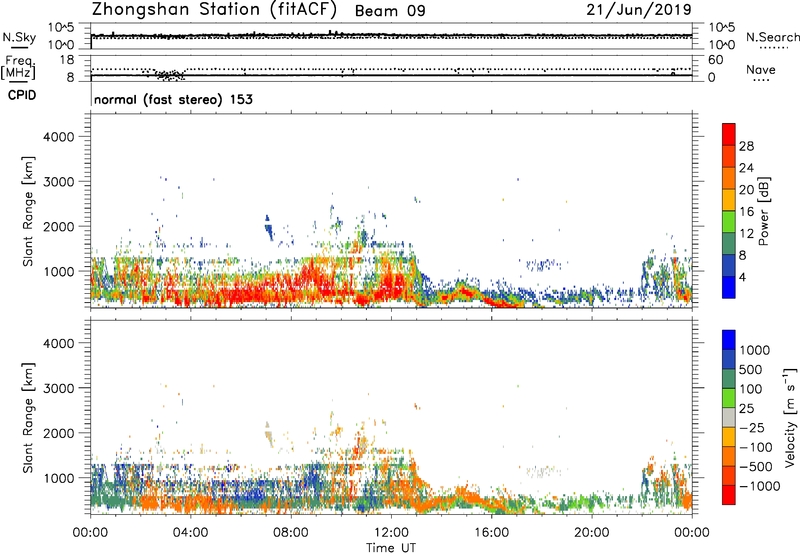This screenshot has width=800, height=554.
Task: Click power panel 'Slant Range [km]' label
Action: coord(28,211)
